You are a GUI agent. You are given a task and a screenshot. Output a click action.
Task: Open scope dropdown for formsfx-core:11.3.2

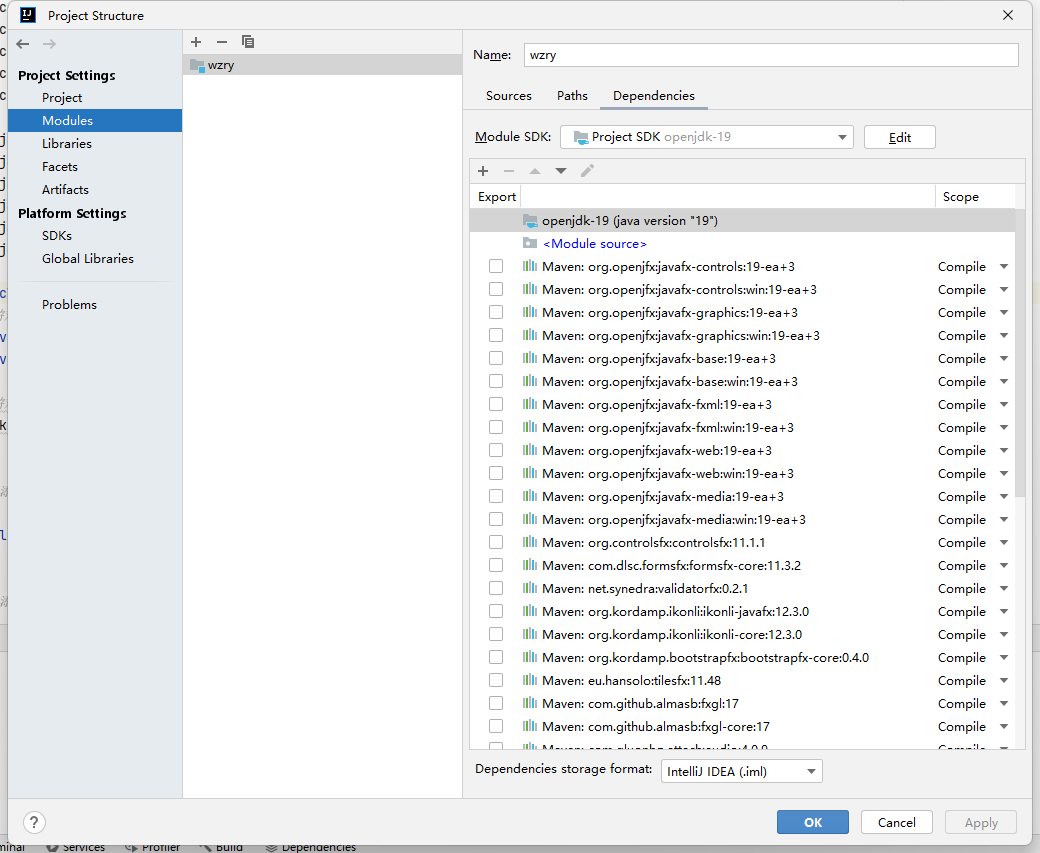click(x=1004, y=566)
